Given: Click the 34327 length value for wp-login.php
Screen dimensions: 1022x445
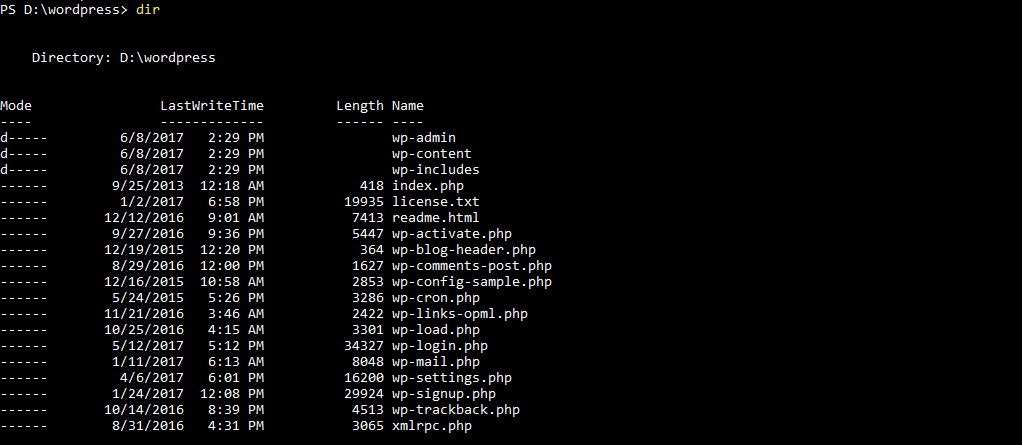Looking at the screenshot, I should [x=364, y=345].
